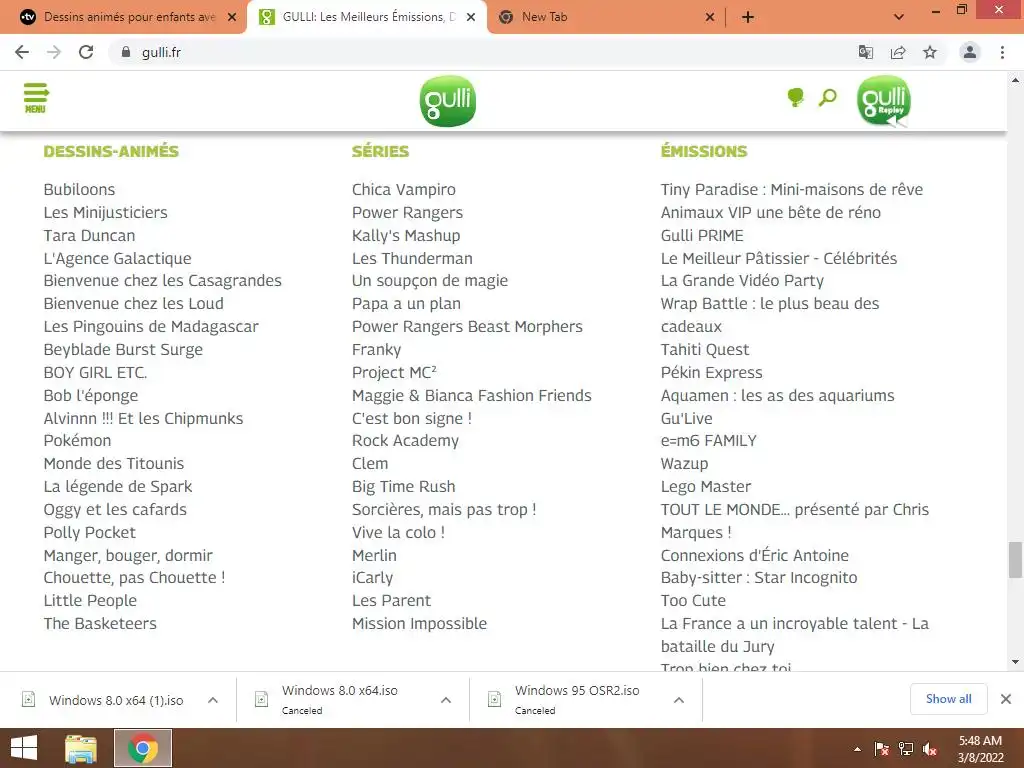This screenshot has height=768, width=1024.
Task: Open Connexions d'Éric Antoine link
Action: (x=754, y=555)
